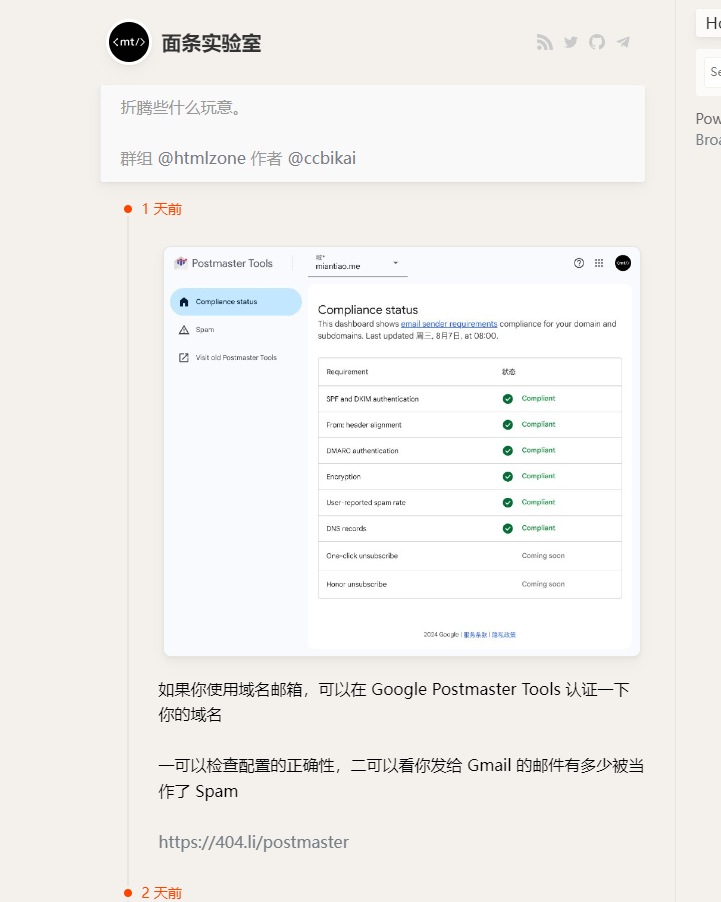Screen dimensions: 721x902
Task: Click the help question mark icon
Action: click(x=579, y=263)
